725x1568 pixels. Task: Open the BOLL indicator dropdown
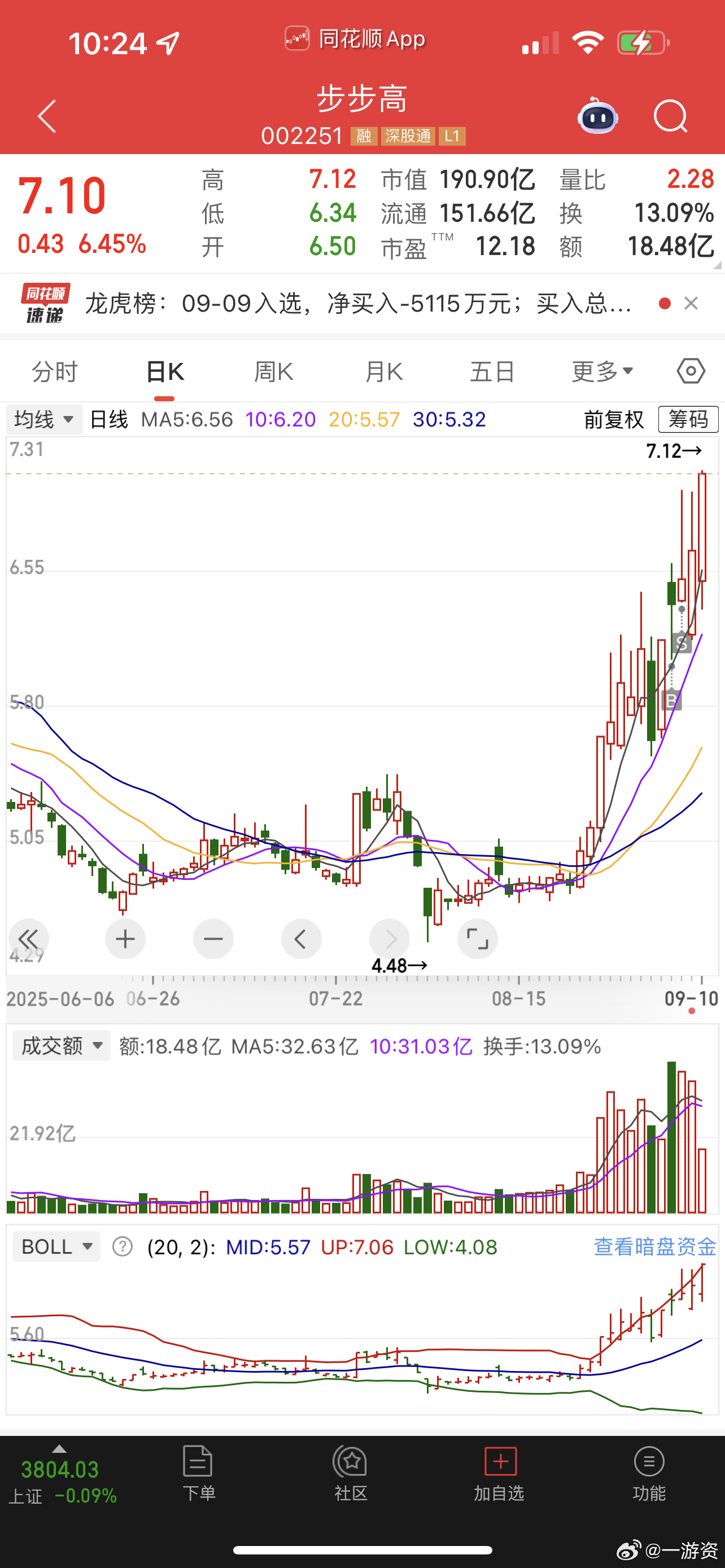coord(56,1247)
